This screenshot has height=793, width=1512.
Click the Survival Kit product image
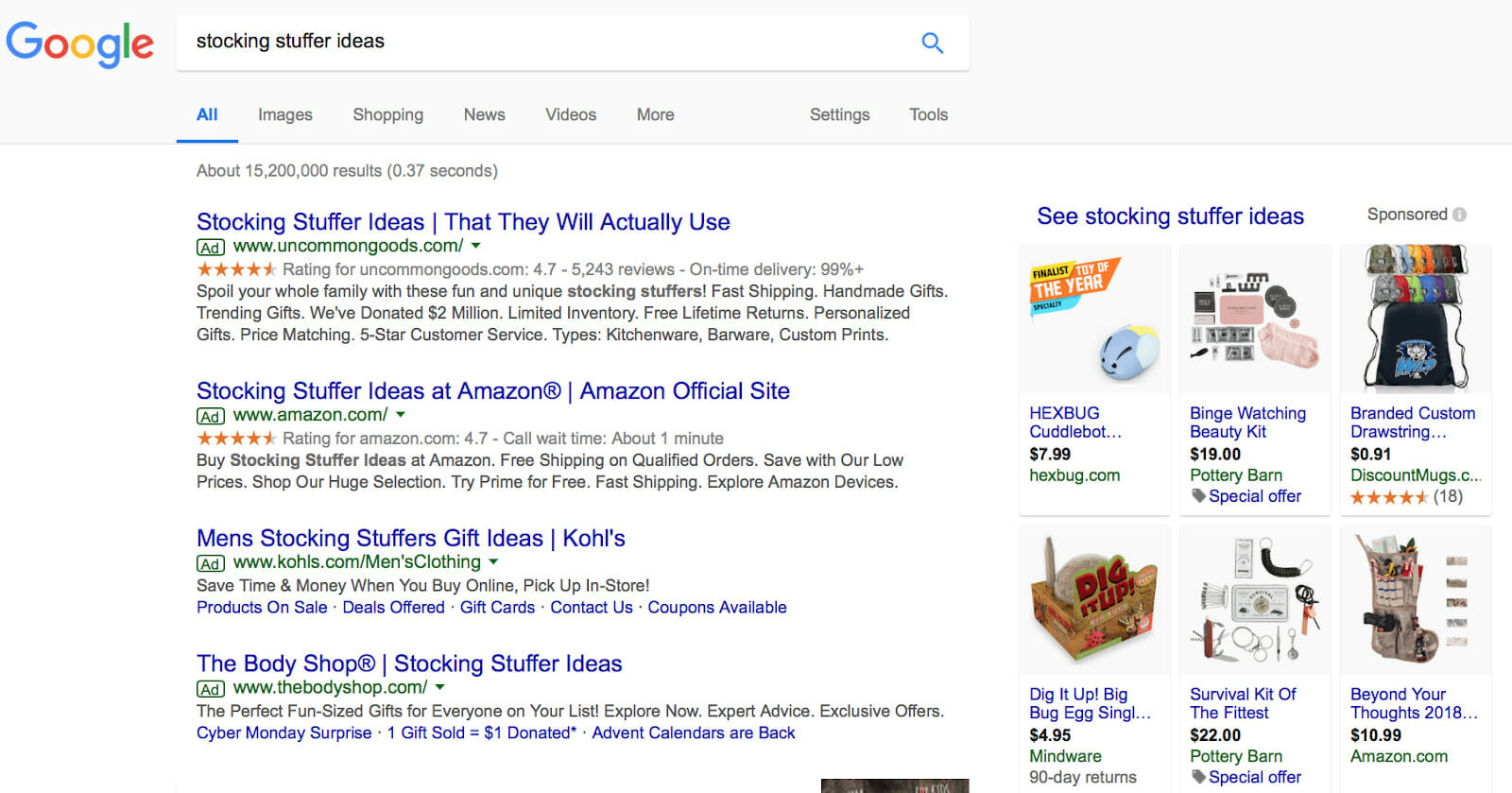(1254, 599)
